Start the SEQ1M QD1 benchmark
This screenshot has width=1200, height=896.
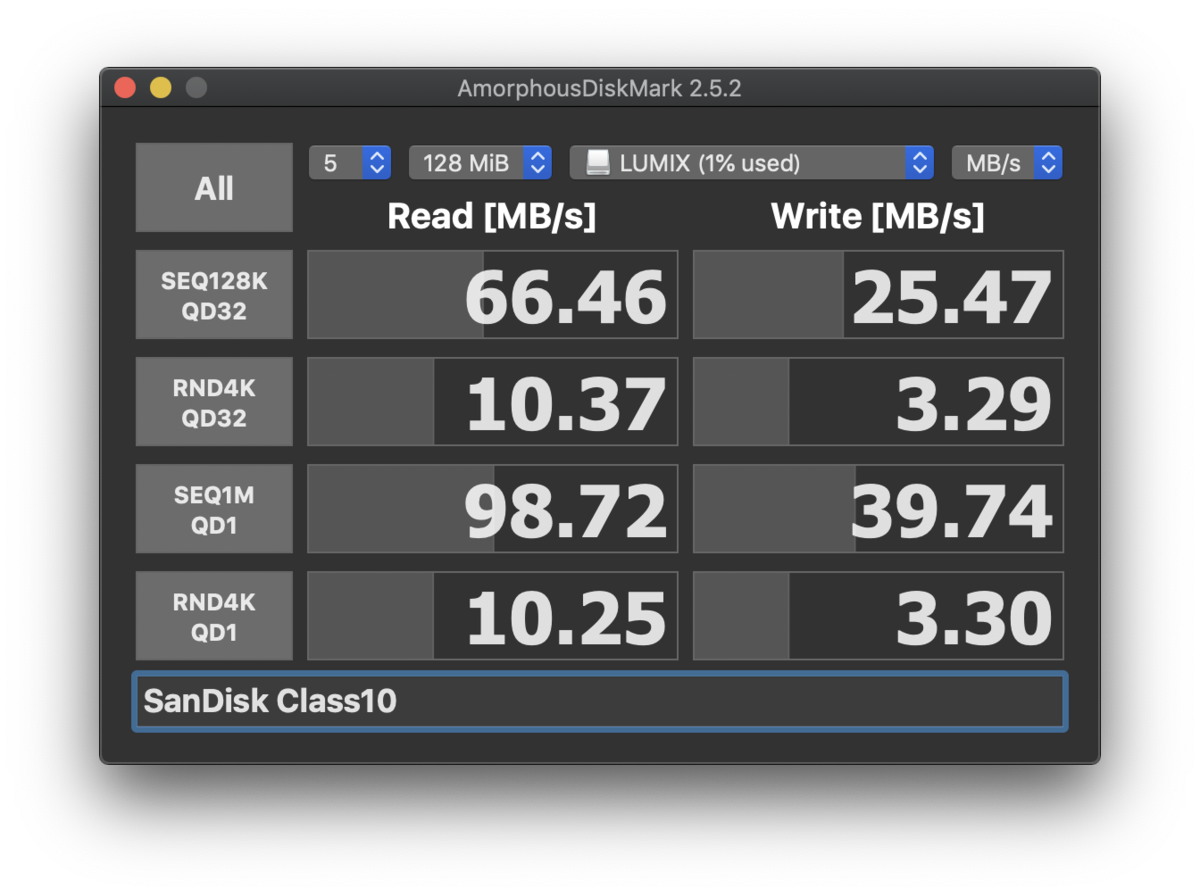click(x=214, y=509)
